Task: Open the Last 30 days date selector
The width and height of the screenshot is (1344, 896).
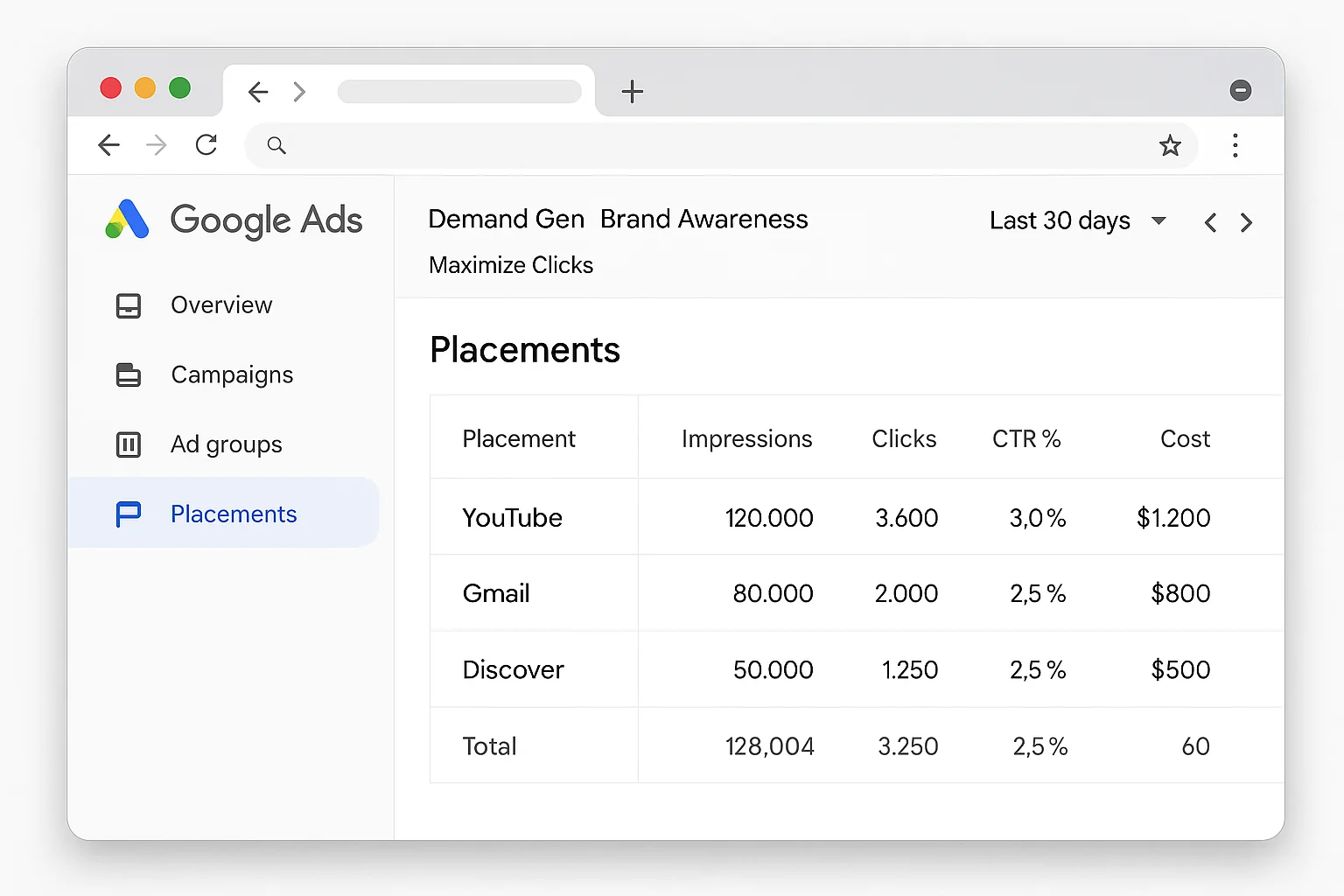Action: coord(1078,220)
